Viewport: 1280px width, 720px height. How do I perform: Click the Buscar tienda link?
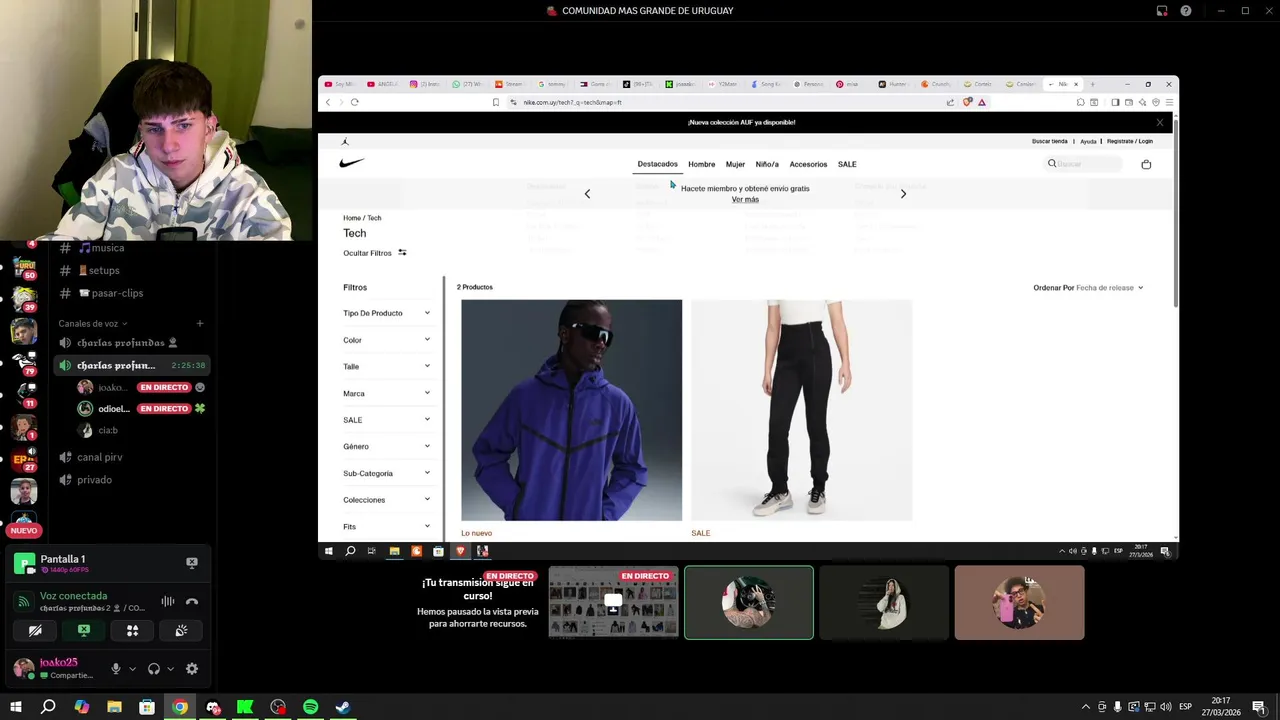coord(1050,141)
